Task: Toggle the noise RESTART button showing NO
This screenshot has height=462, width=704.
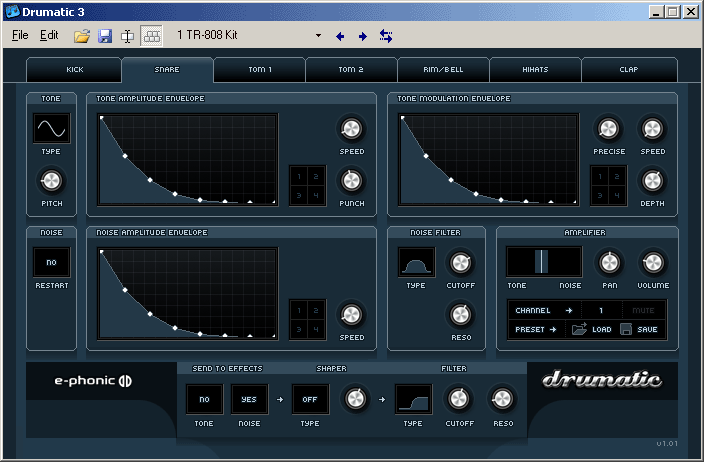Action: [52, 262]
